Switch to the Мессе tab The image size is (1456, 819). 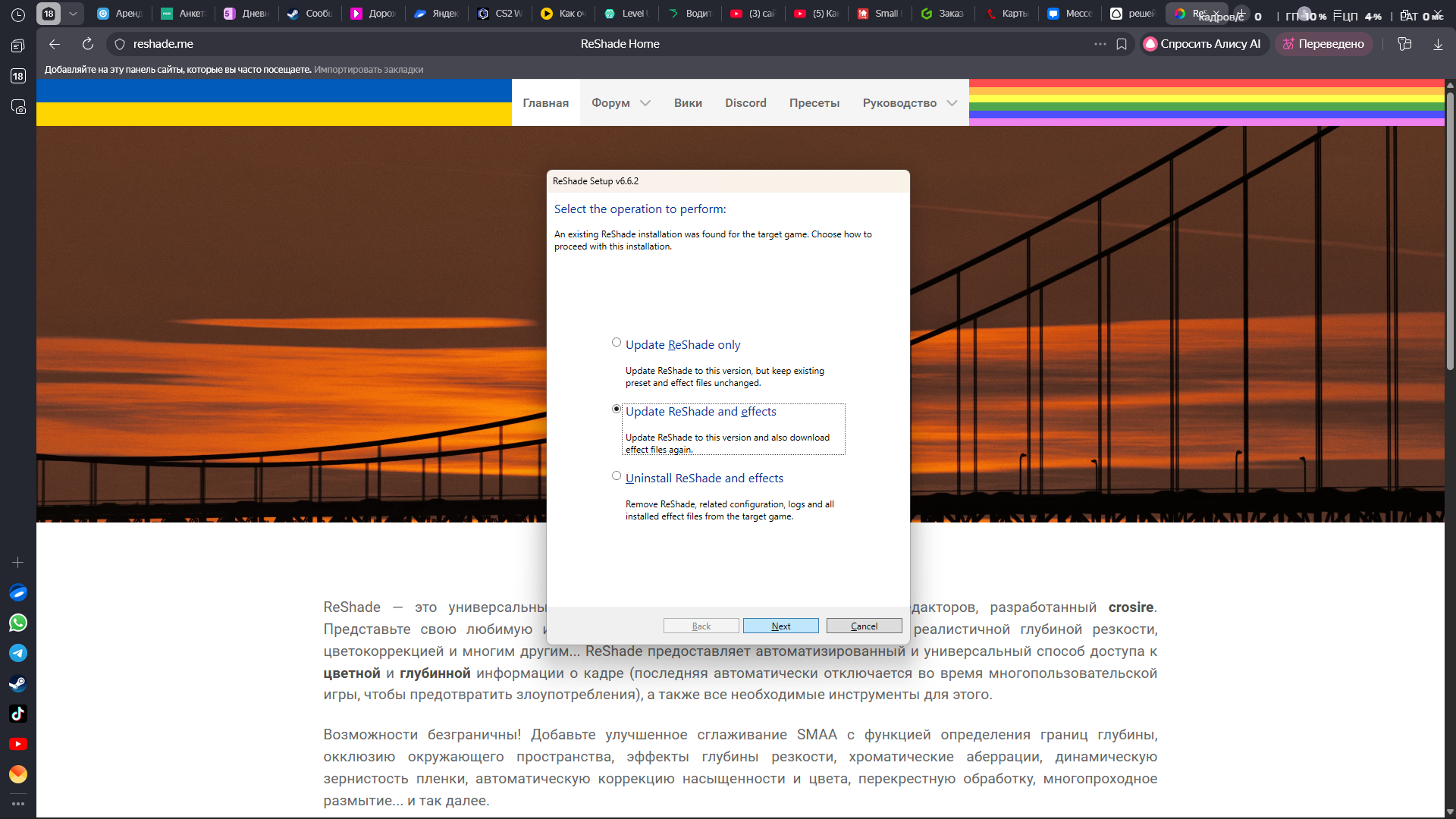coord(1069,14)
